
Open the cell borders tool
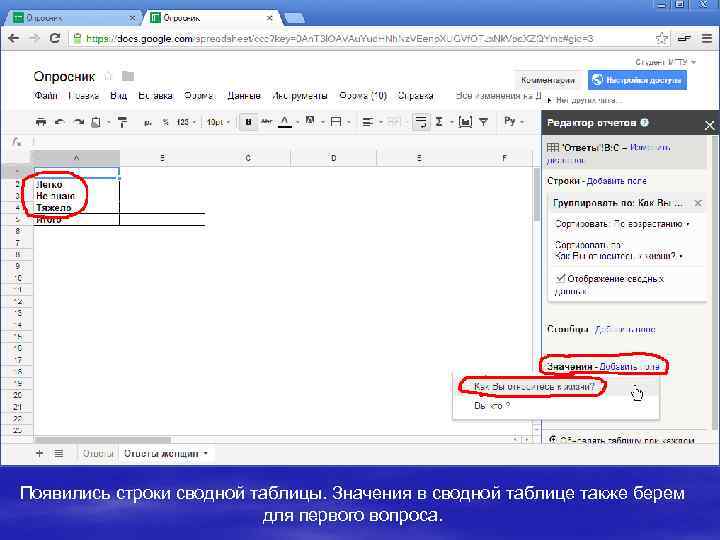point(336,122)
